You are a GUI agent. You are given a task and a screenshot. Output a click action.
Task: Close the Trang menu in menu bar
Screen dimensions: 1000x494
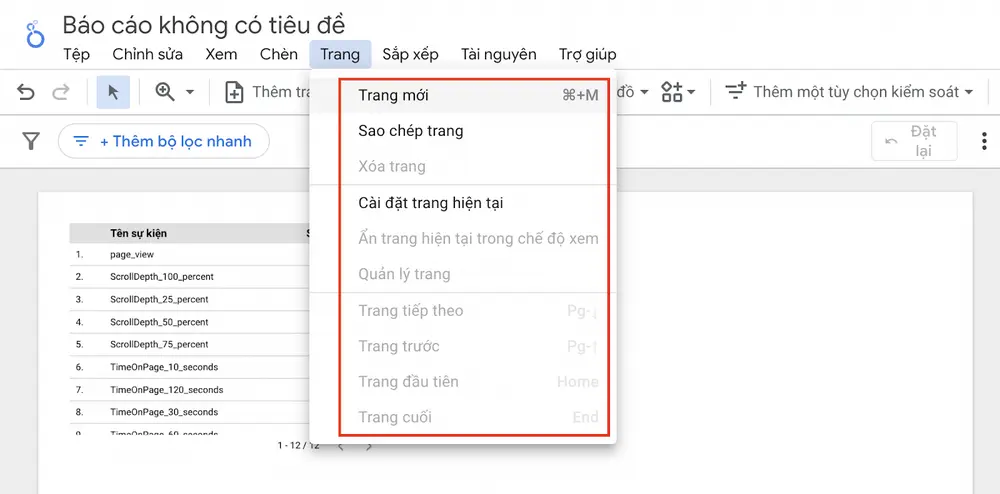(340, 54)
